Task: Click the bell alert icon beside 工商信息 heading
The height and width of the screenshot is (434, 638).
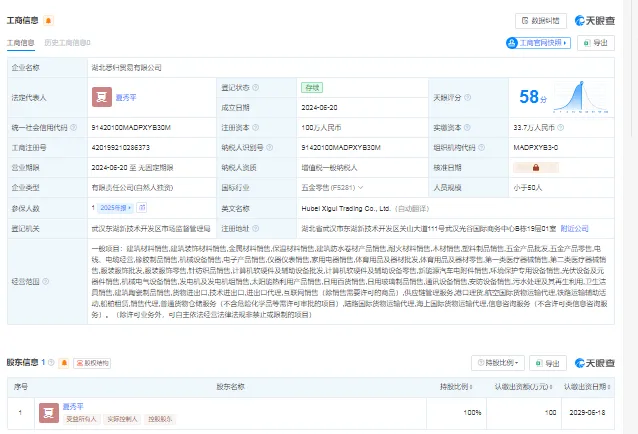Action: pos(48,20)
